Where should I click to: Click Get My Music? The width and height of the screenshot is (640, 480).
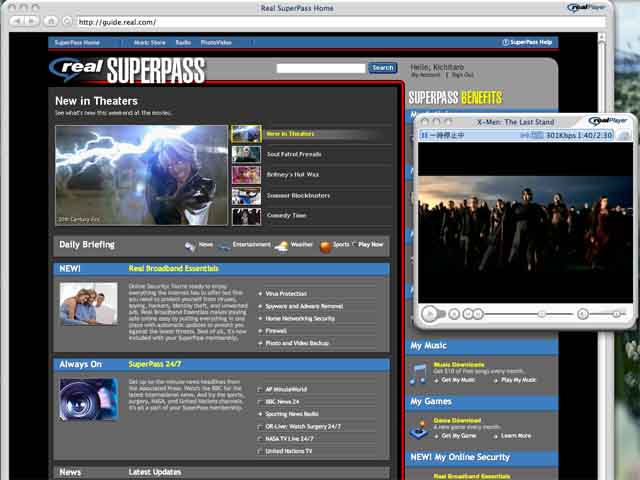point(458,380)
